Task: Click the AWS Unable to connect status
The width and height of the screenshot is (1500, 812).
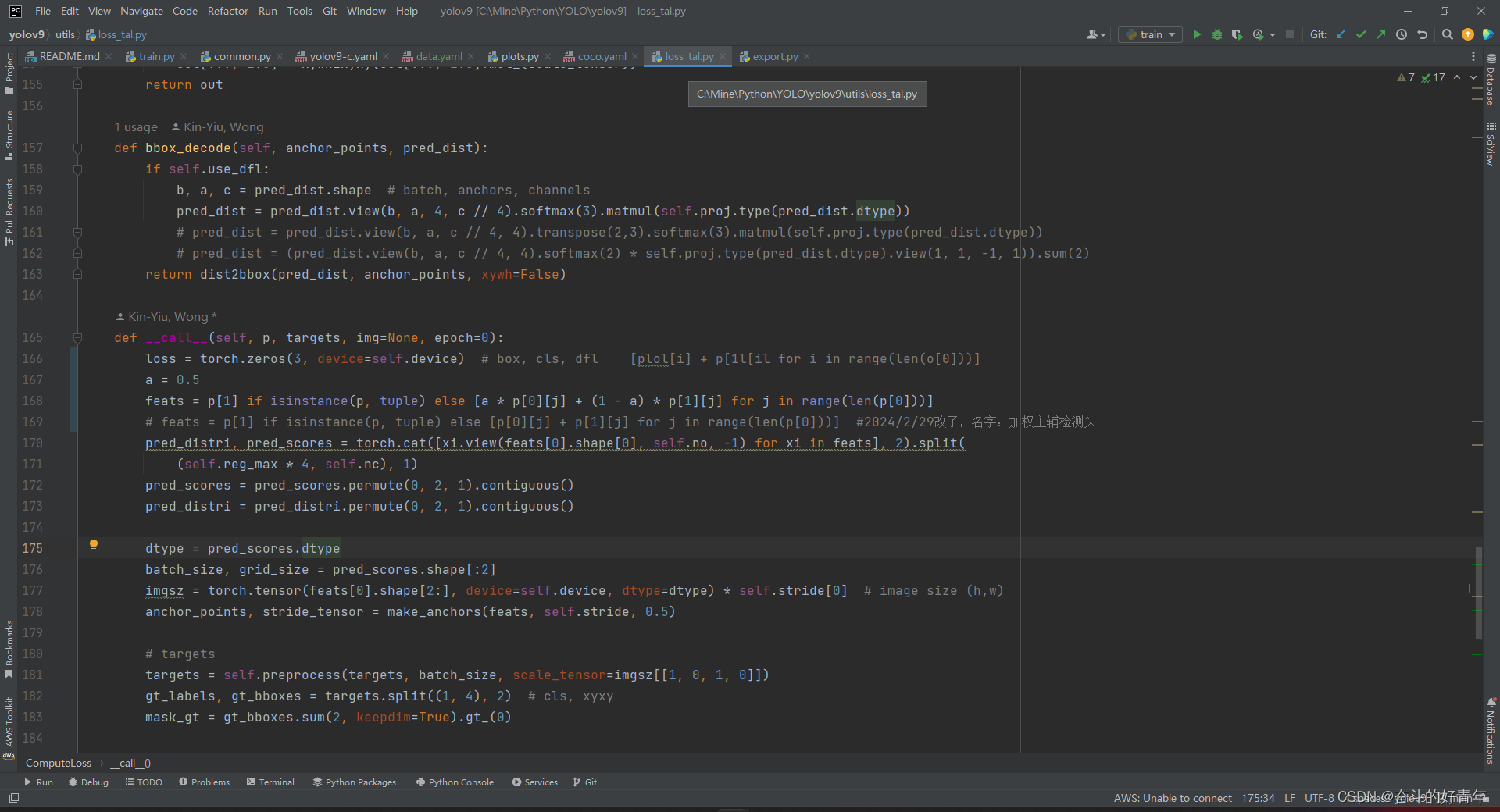Action: 1173,798
